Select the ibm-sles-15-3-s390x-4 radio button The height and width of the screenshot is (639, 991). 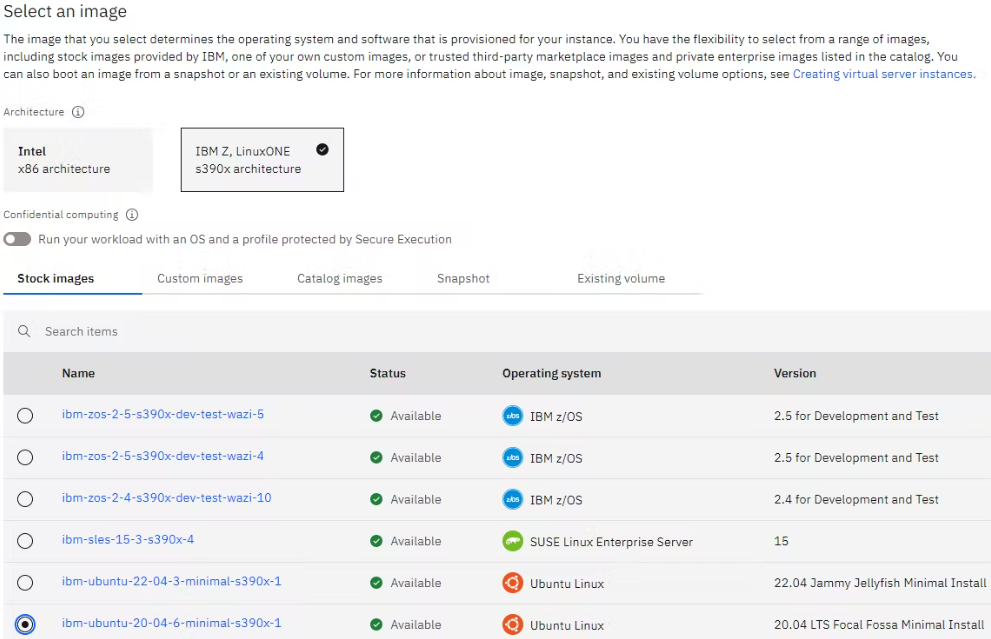pos(25,541)
